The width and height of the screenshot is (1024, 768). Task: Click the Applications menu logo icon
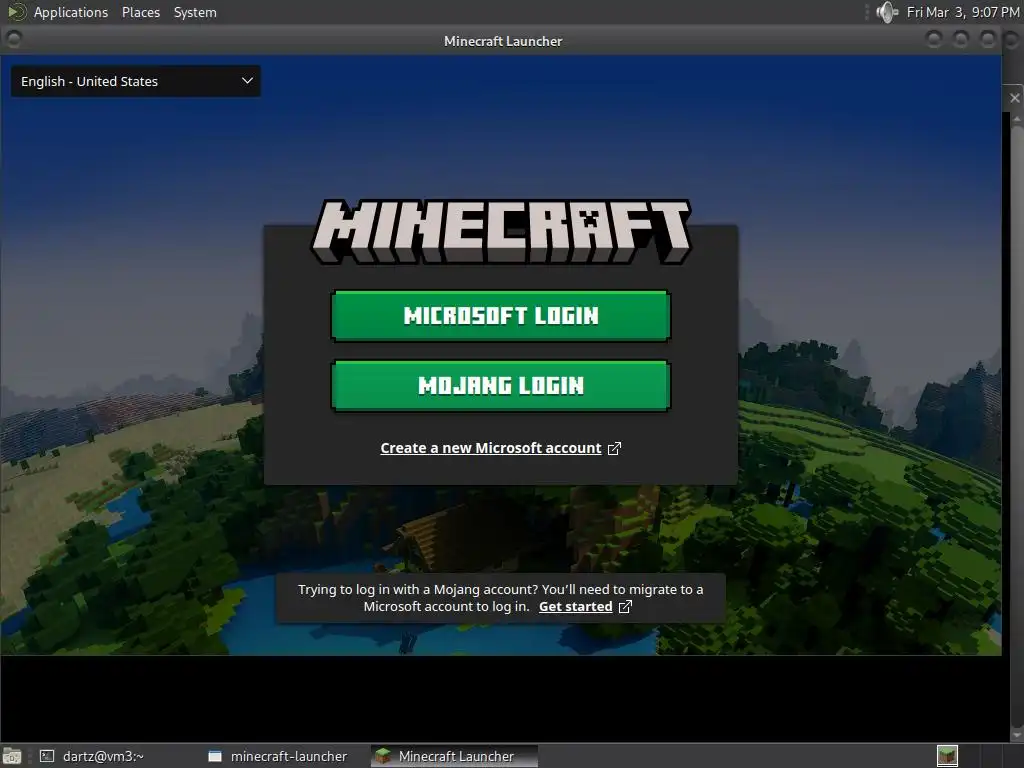[x=16, y=12]
